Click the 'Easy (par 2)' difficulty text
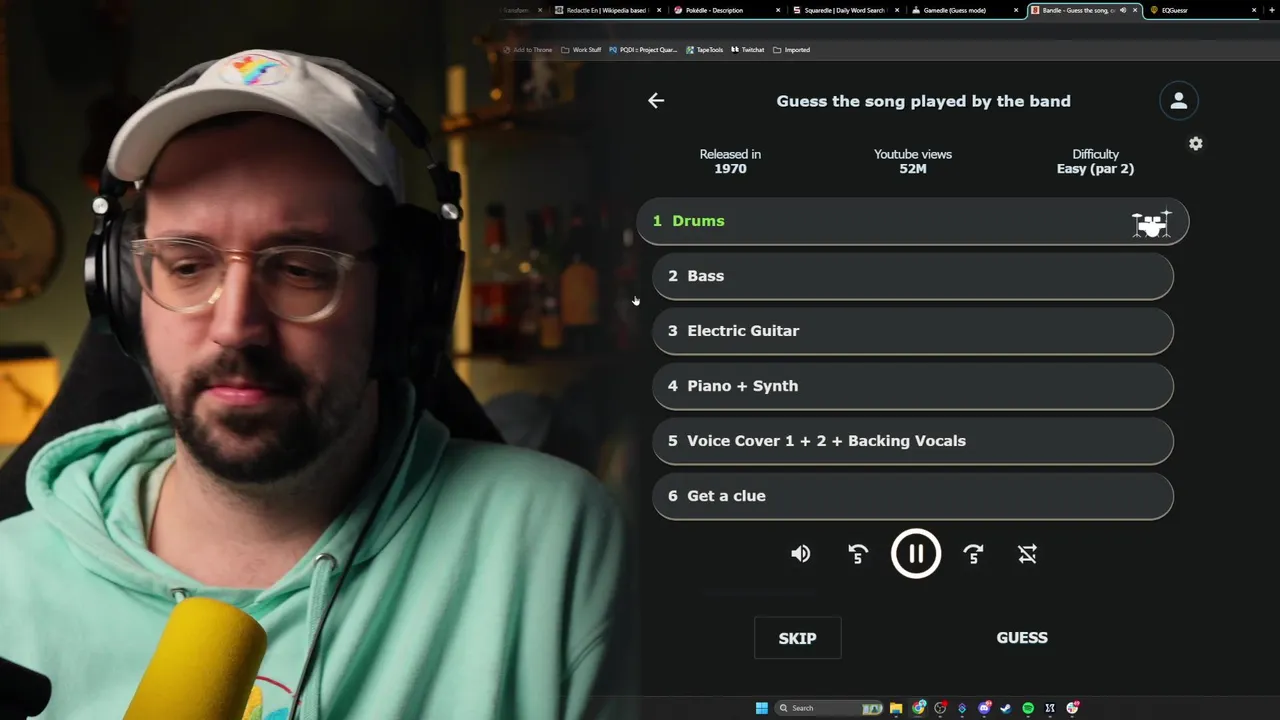 1095,169
